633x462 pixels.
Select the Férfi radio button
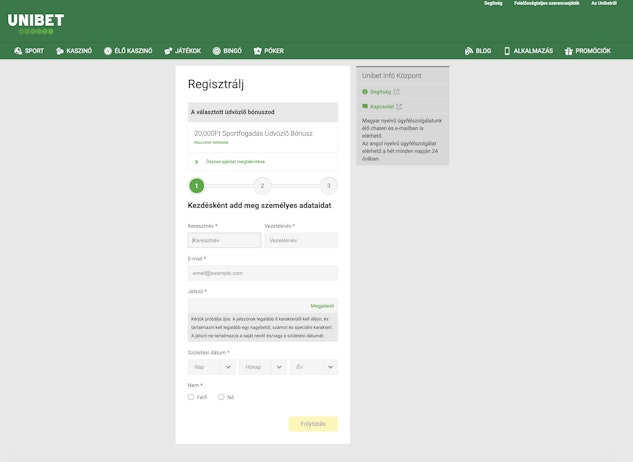[x=191, y=397]
